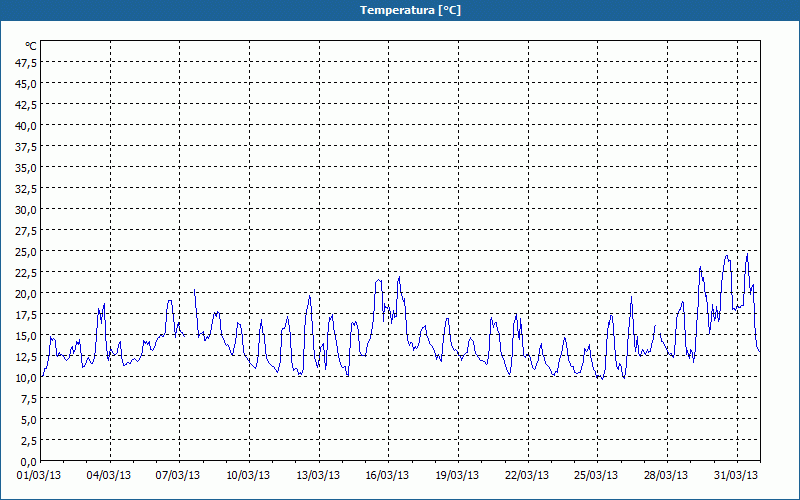Select the 07/03/13 date label
This screenshot has width=800, height=500.
[178, 475]
